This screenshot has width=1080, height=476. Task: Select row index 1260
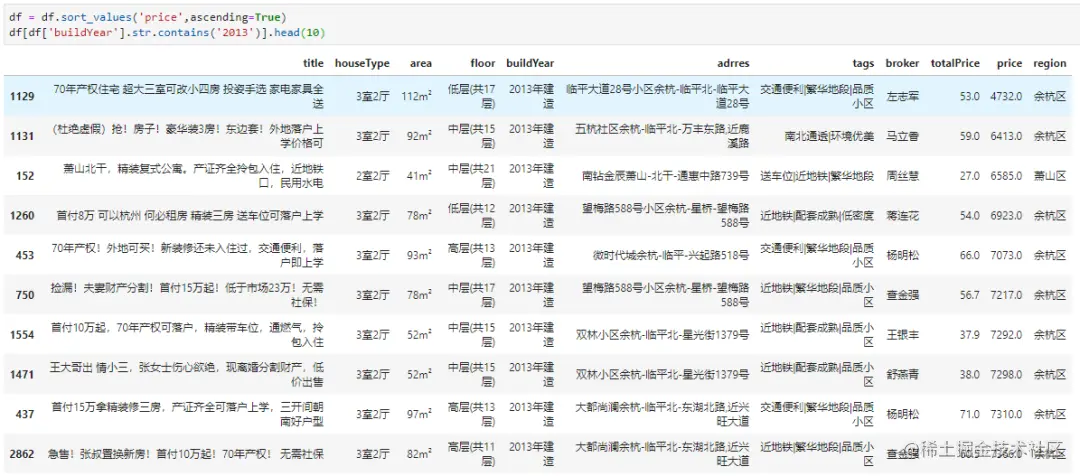[x=22, y=216]
